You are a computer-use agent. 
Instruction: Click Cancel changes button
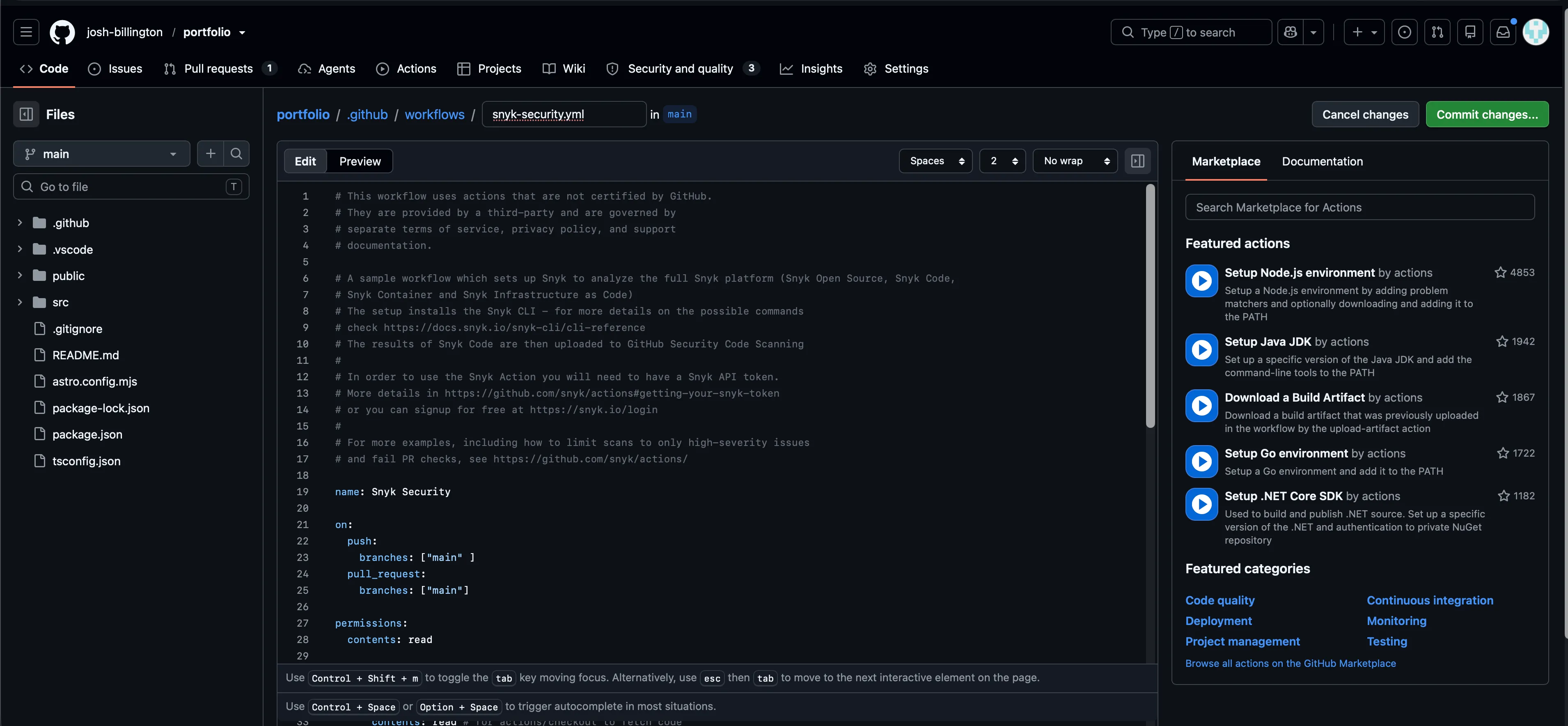(x=1365, y=115)
